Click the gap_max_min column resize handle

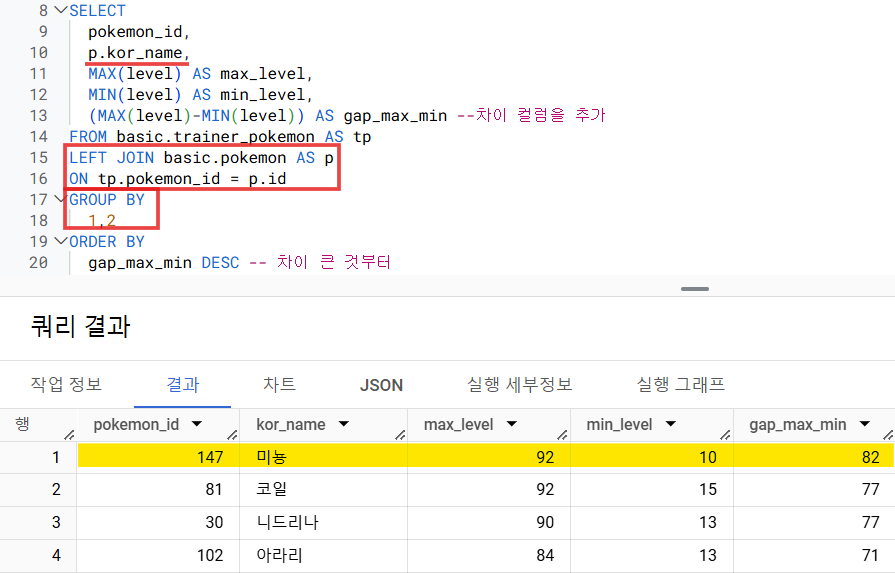(x=888, y=435)
